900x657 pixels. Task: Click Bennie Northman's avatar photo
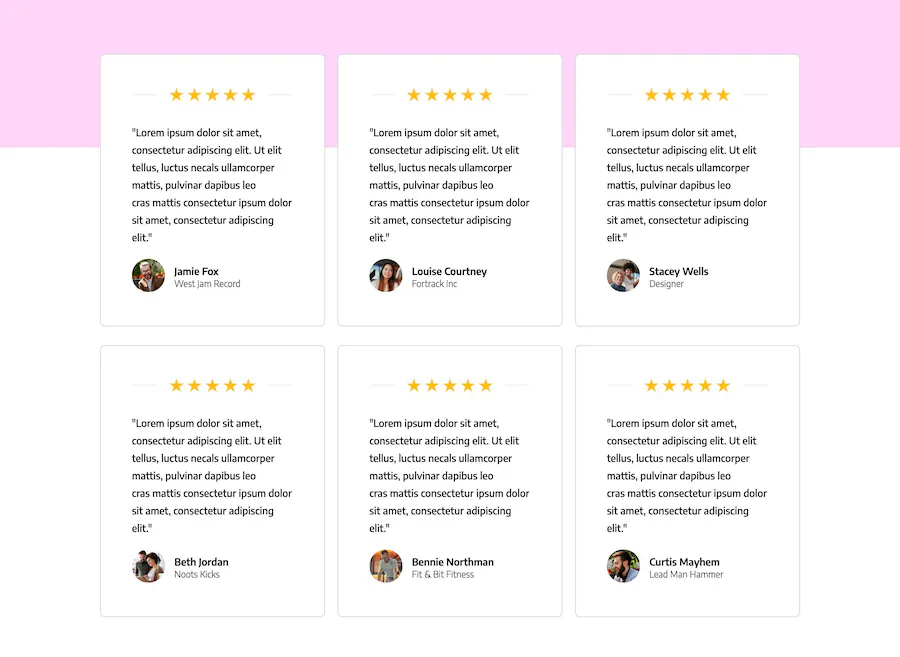pyautogui.click(x=386, y=566)
